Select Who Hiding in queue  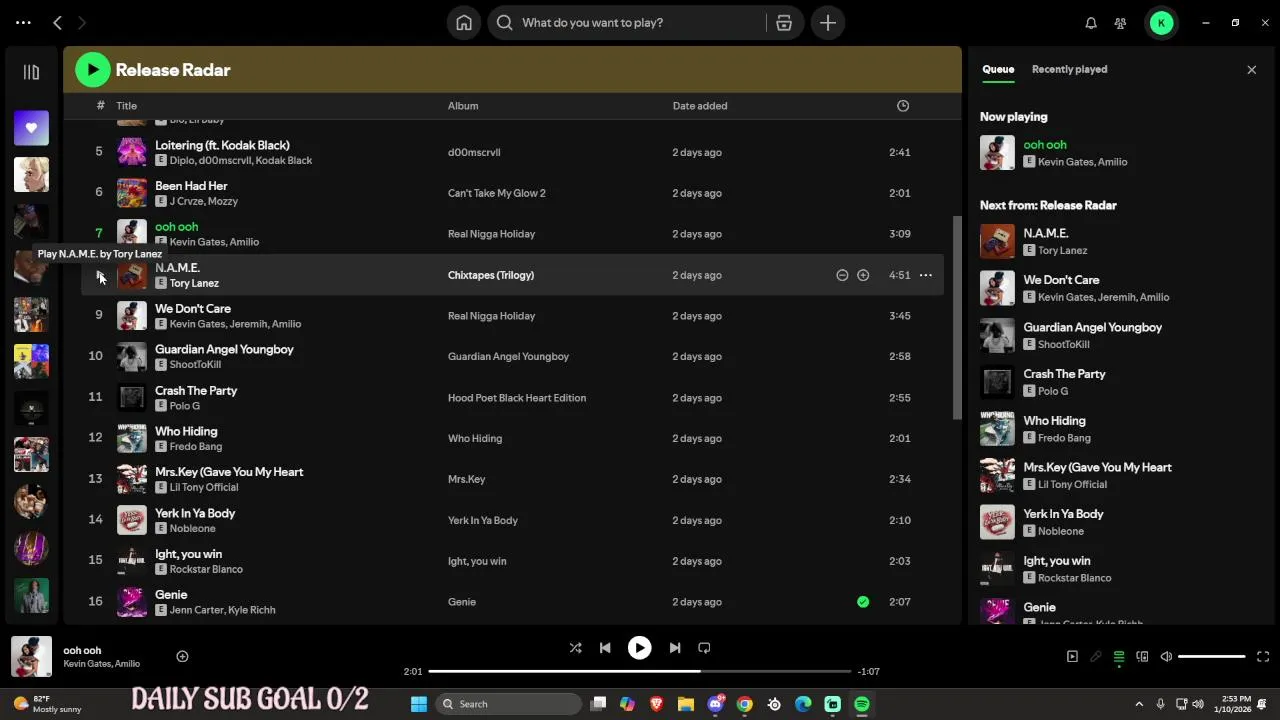1054,421
